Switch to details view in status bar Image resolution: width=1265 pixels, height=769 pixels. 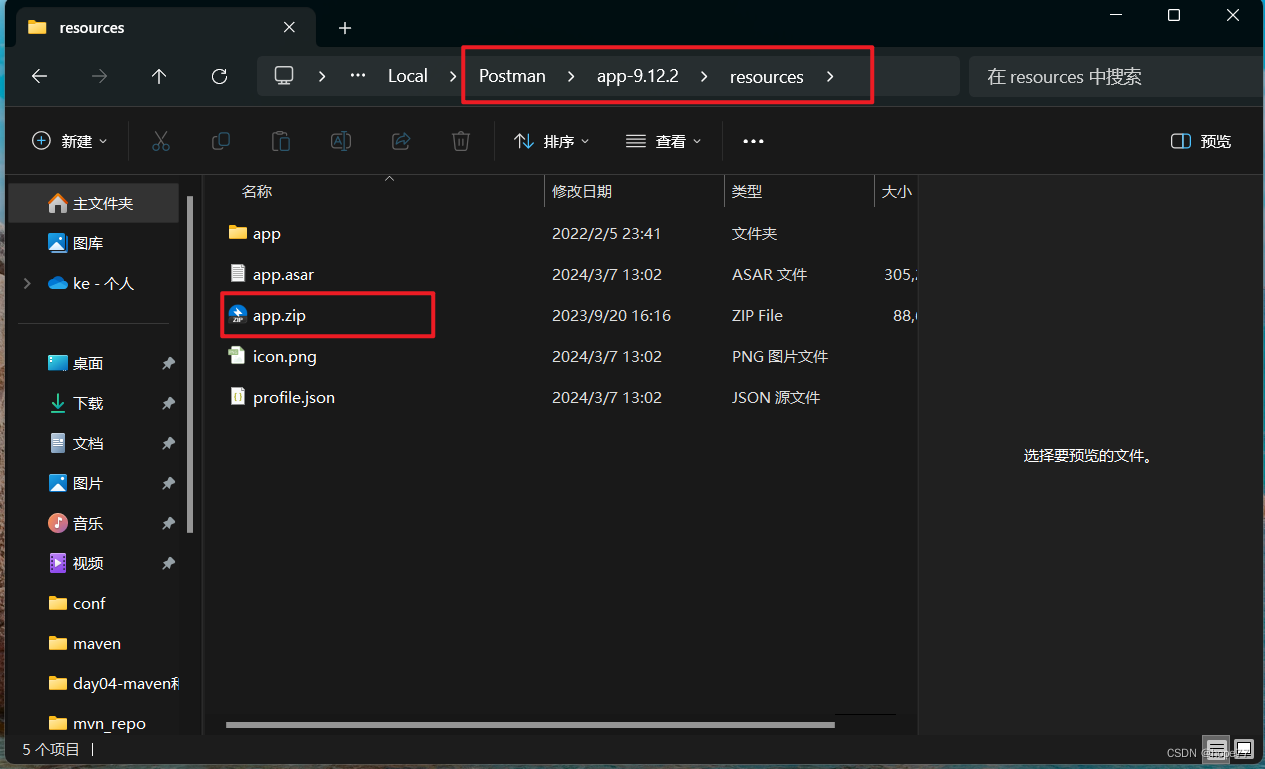pyautogui.click(x=1216, y=749)
